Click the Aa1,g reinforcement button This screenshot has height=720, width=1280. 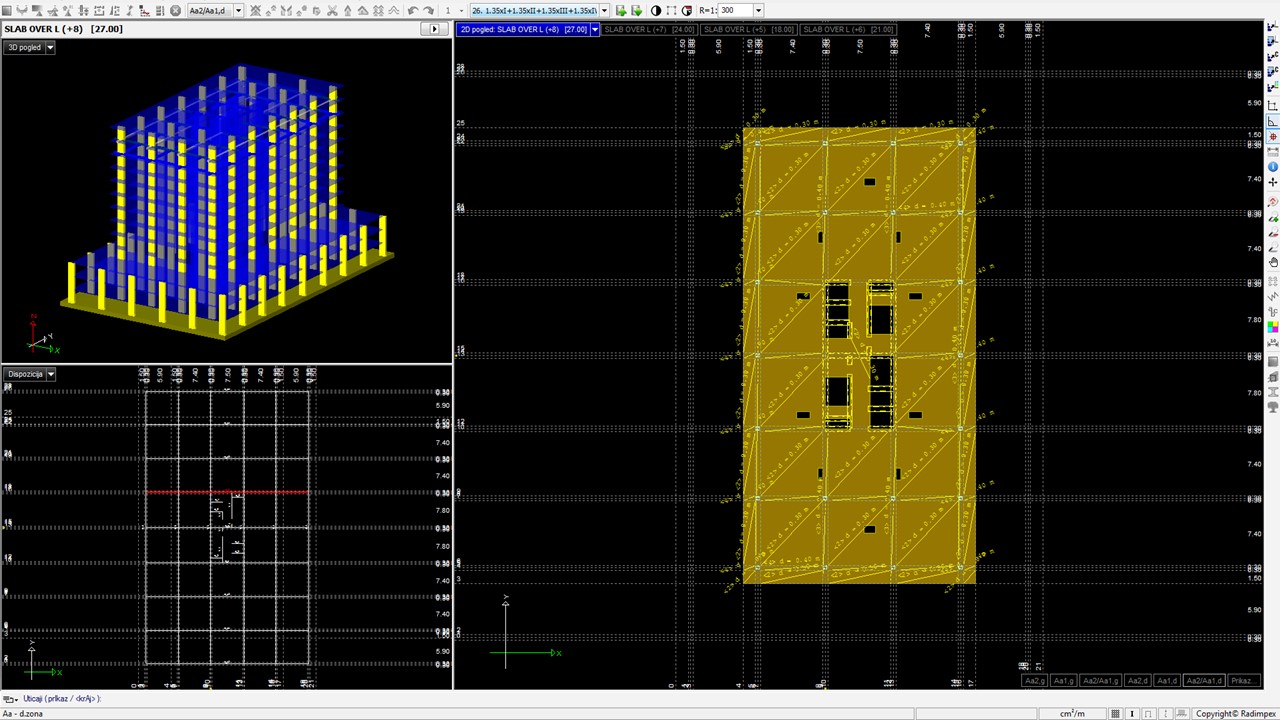point(1063,681)
